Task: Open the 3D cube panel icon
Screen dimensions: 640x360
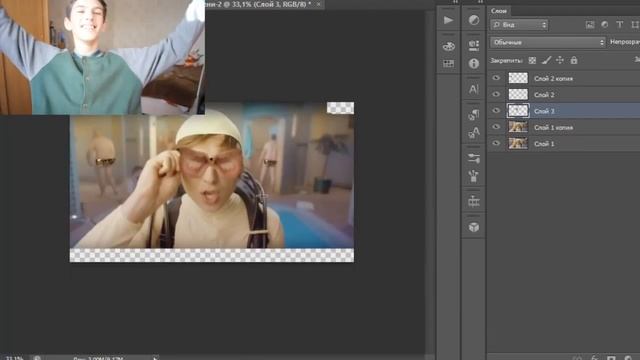Action: [473, 227]
